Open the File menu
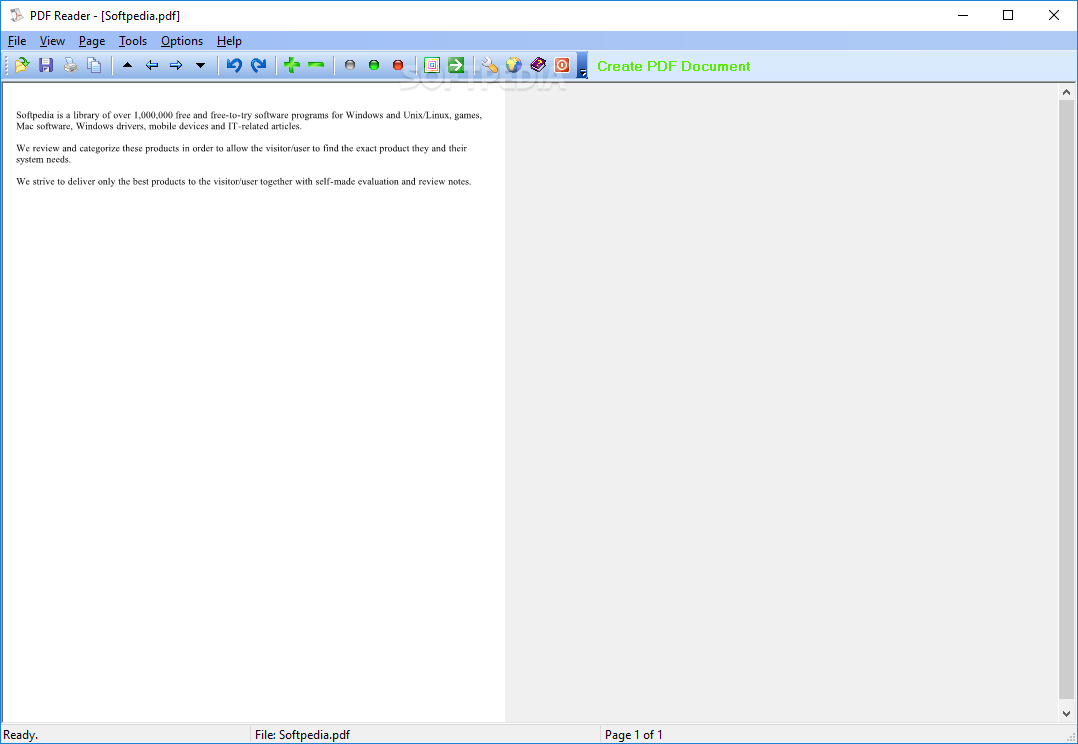The image size is (1078, 744). (17, 41)
